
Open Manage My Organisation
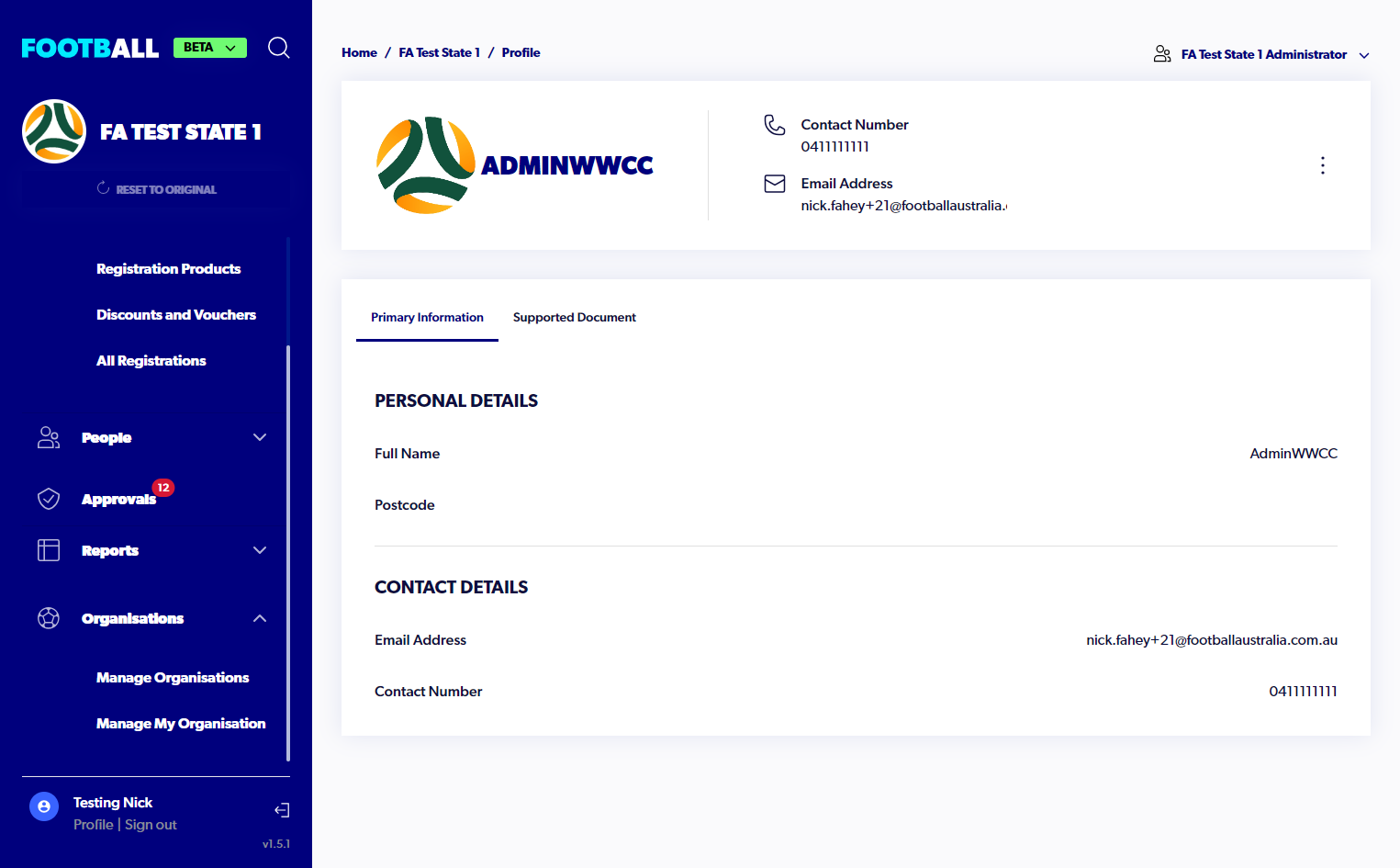pos(181,724)
